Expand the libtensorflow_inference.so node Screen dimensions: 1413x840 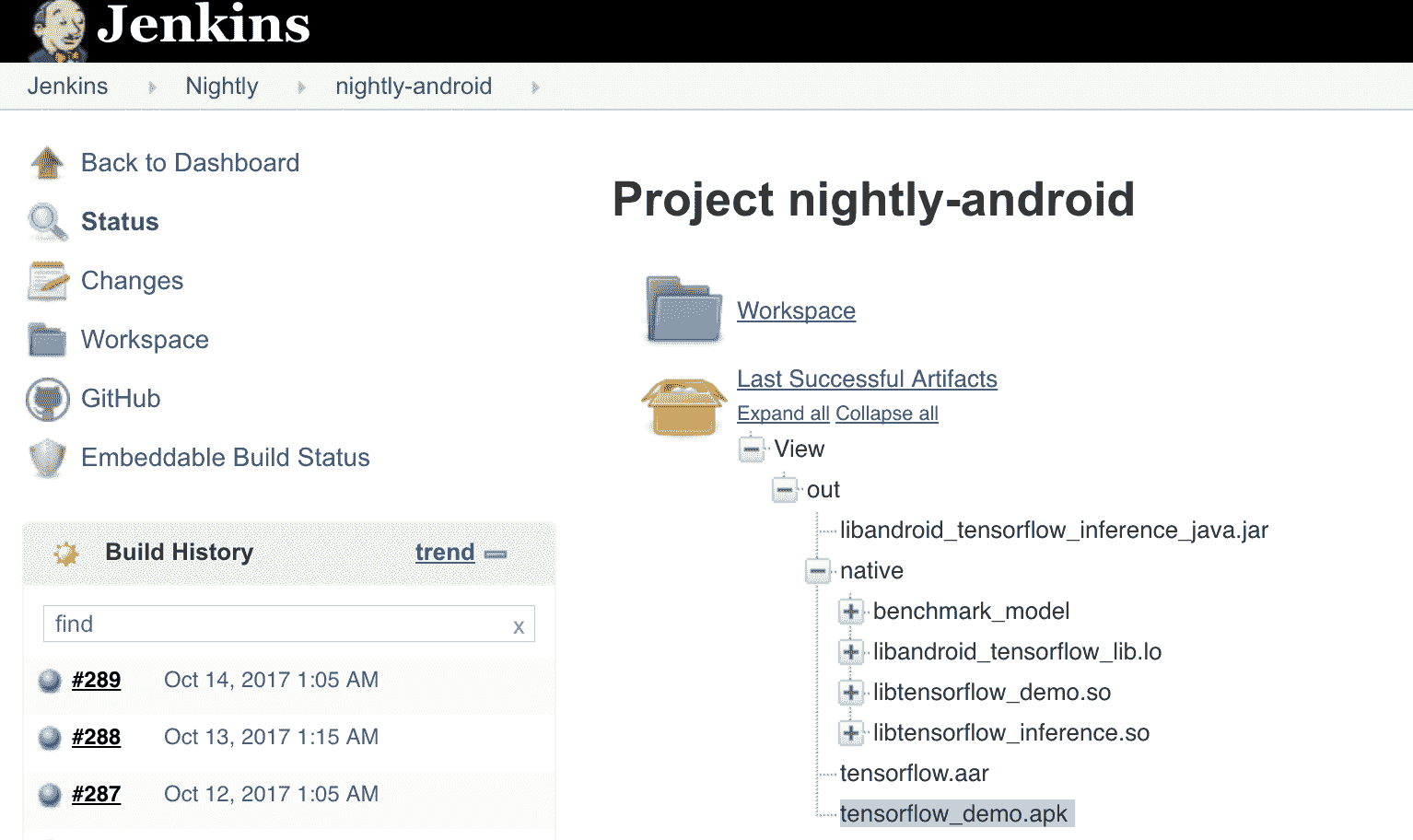[851, 733]
